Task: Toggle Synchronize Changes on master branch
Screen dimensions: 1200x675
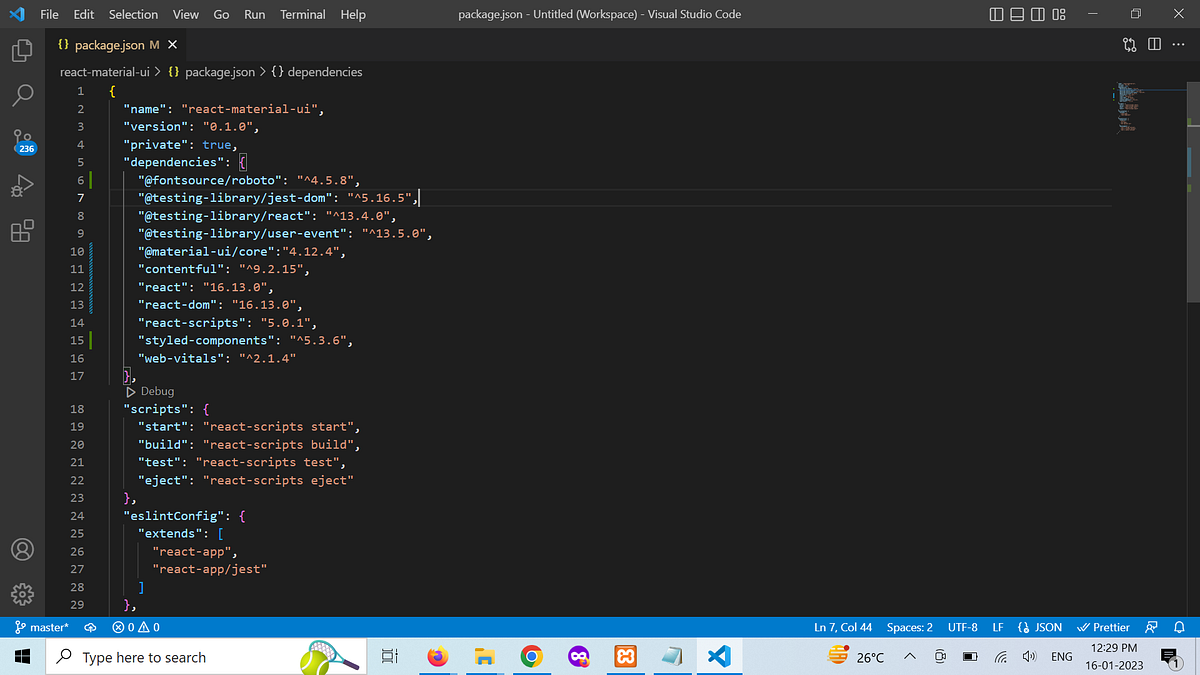Action: 88,627
